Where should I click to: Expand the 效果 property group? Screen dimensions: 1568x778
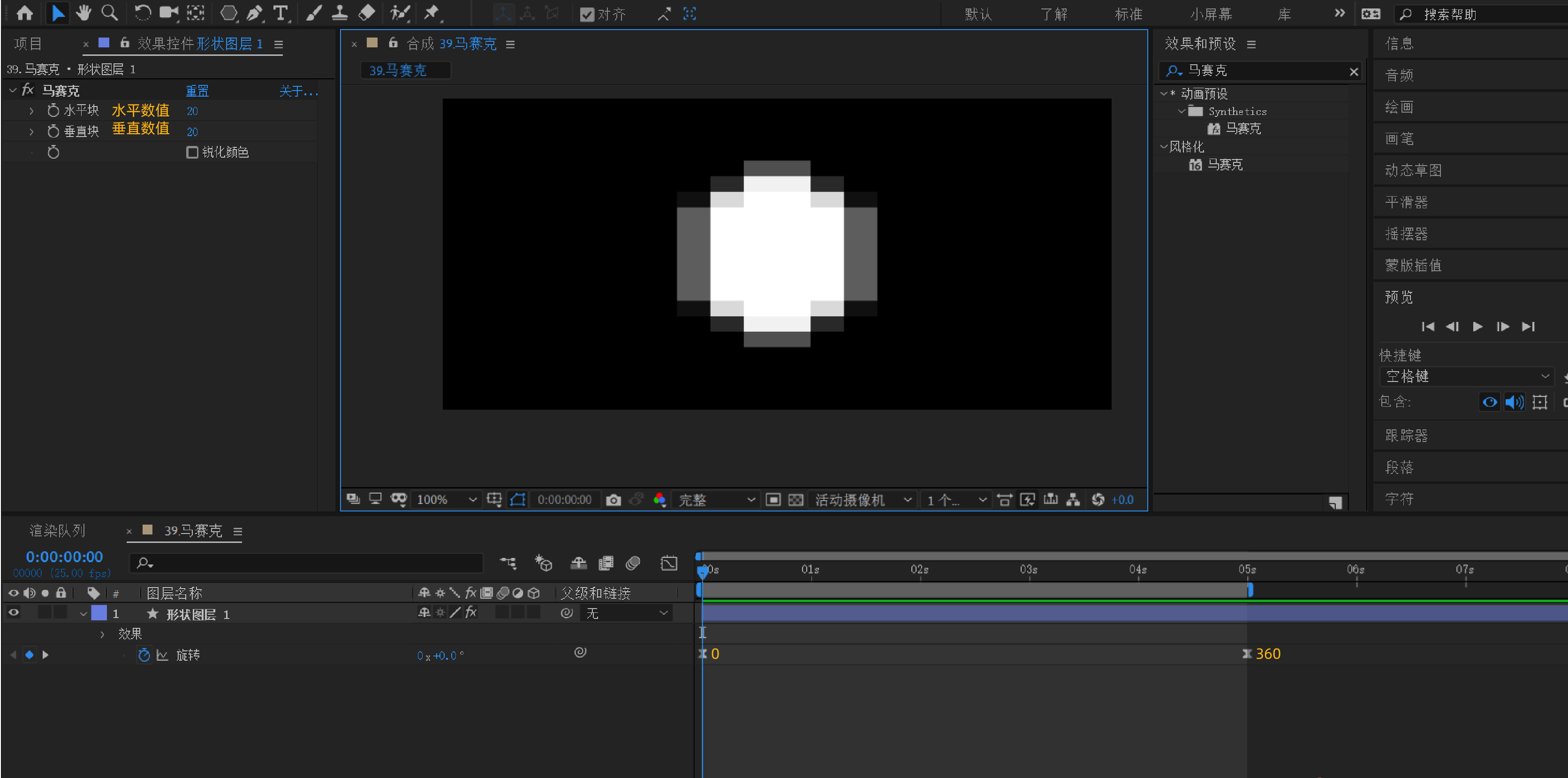[102, 634]
